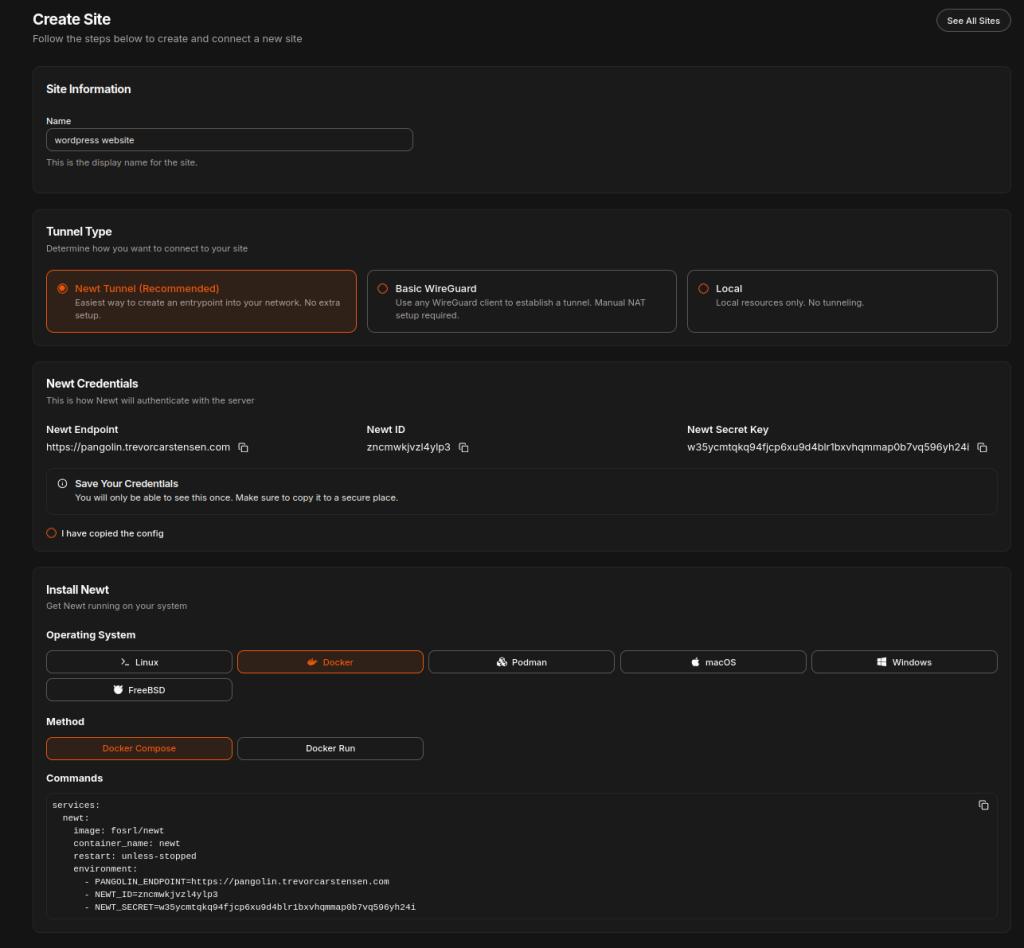Switch operating system to Linux
The width and height of the screenshot is (1024, 948).
point(139,662)
